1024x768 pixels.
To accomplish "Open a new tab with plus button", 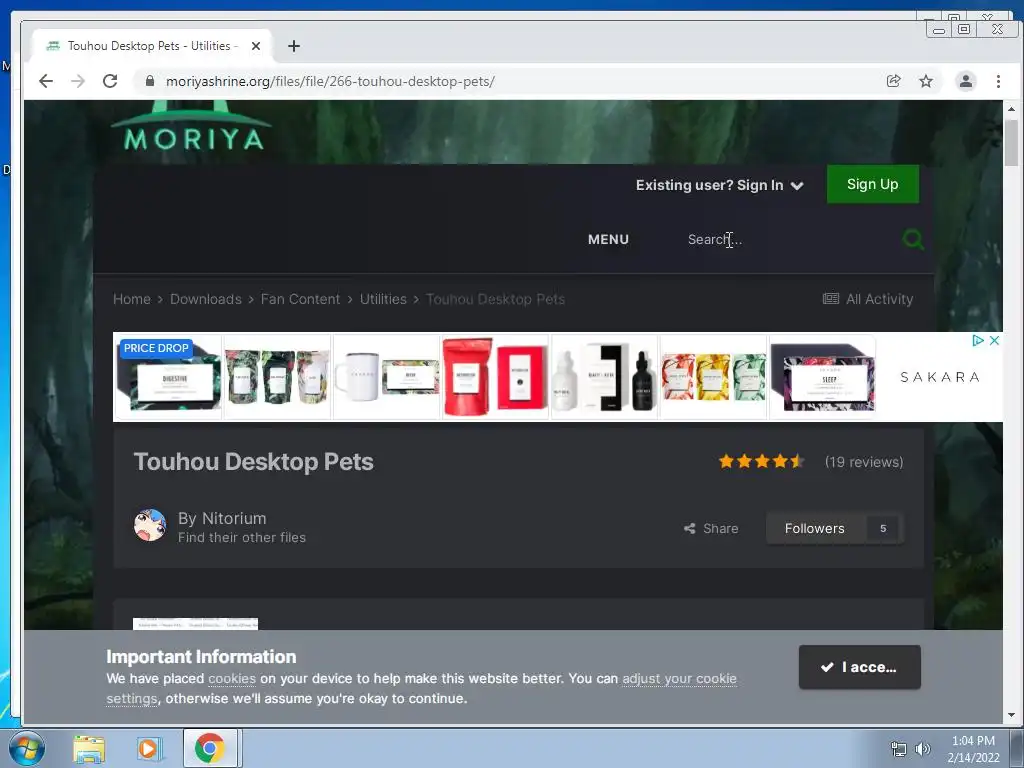I will (294, 46).
